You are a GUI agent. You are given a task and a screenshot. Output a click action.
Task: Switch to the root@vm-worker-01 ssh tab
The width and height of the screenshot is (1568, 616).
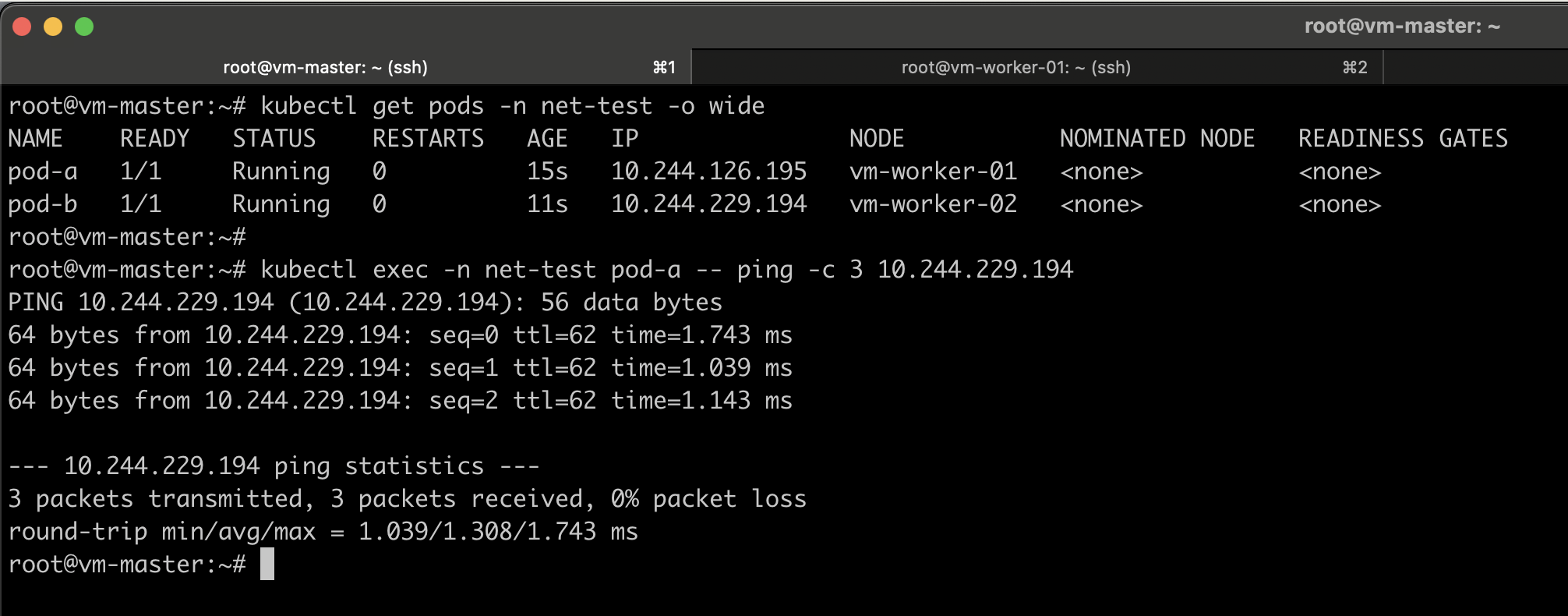(1015, 67)
